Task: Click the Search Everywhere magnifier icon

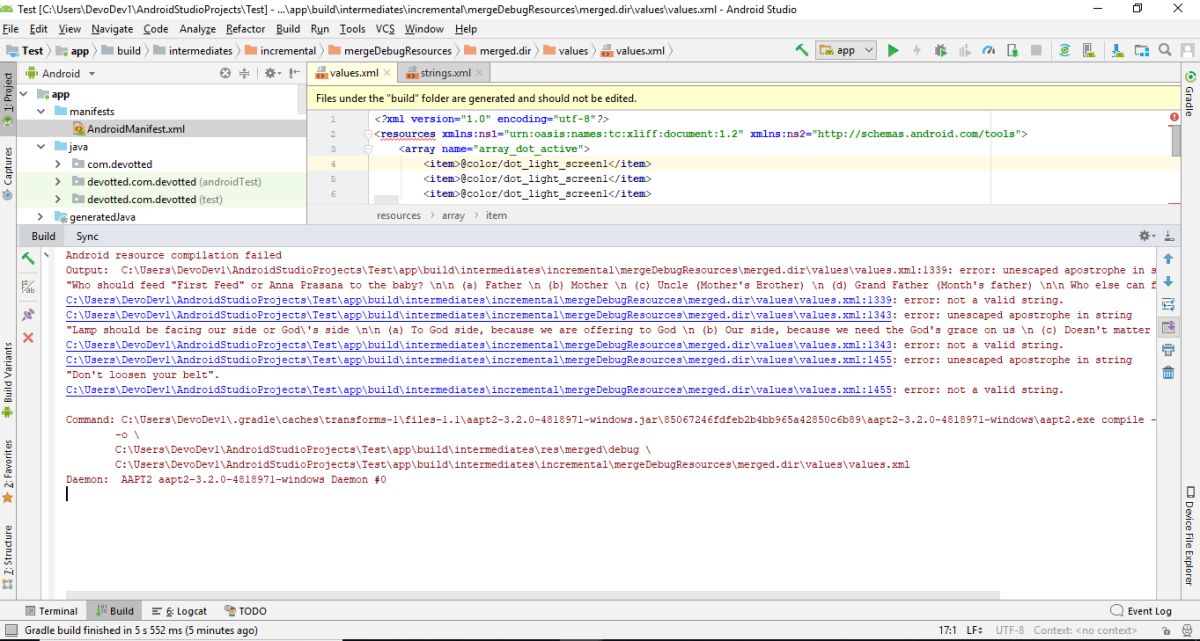Action: click(1165, 50)
